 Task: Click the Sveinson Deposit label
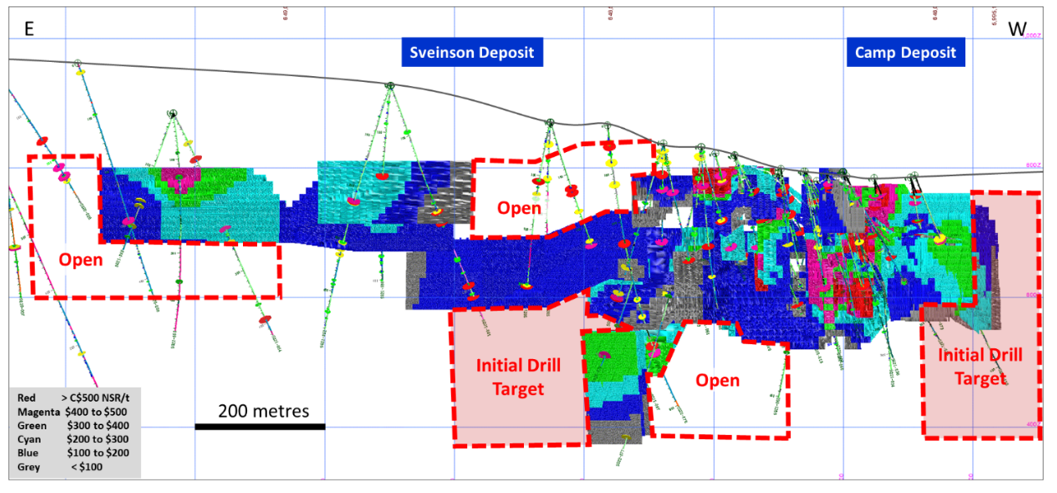point(467,52)
